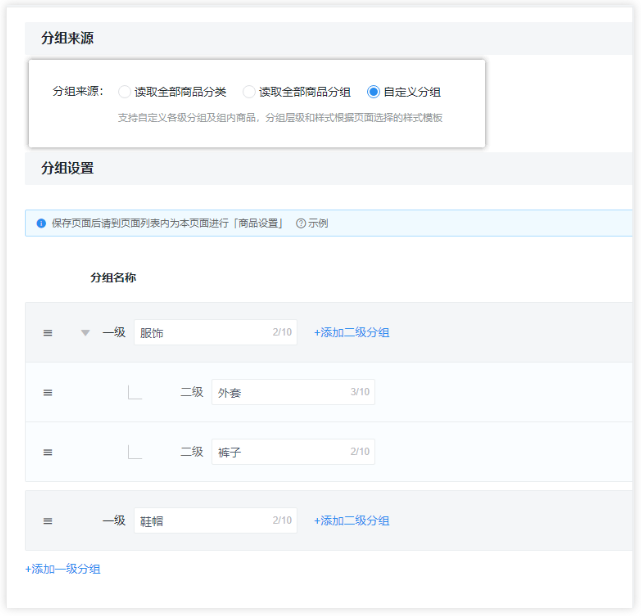Collapse the 服饰 group with triangle arrow

[x=85, y=333]
